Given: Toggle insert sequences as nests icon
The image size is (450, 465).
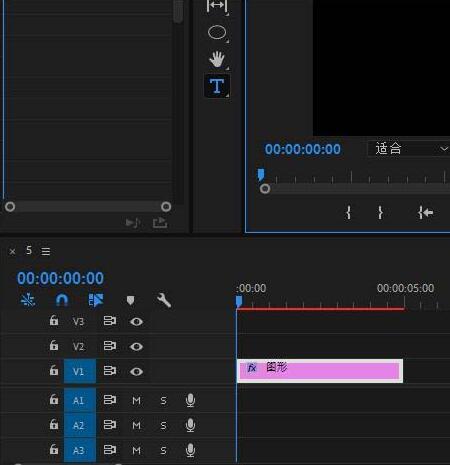Looking at the screenshot, I should (x=28, y=300).
